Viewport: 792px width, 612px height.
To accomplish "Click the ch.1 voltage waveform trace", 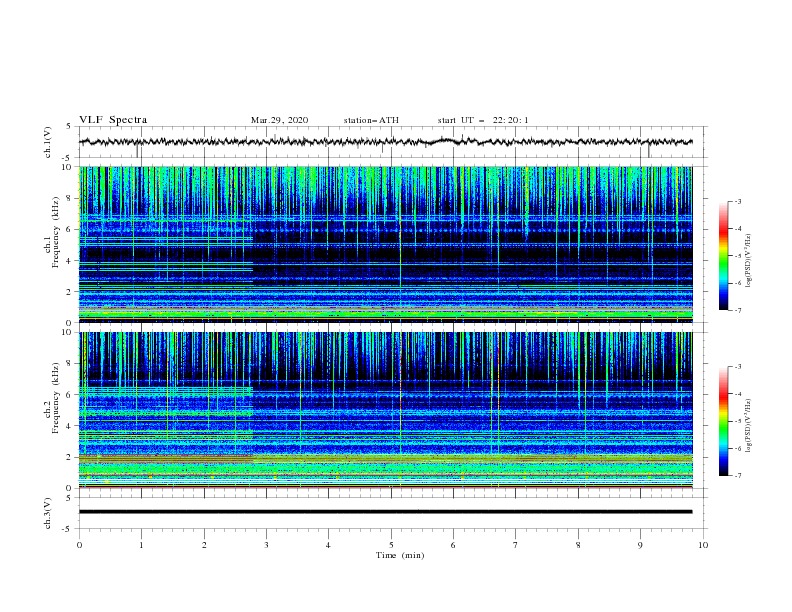I will click(x=385, y=142).
